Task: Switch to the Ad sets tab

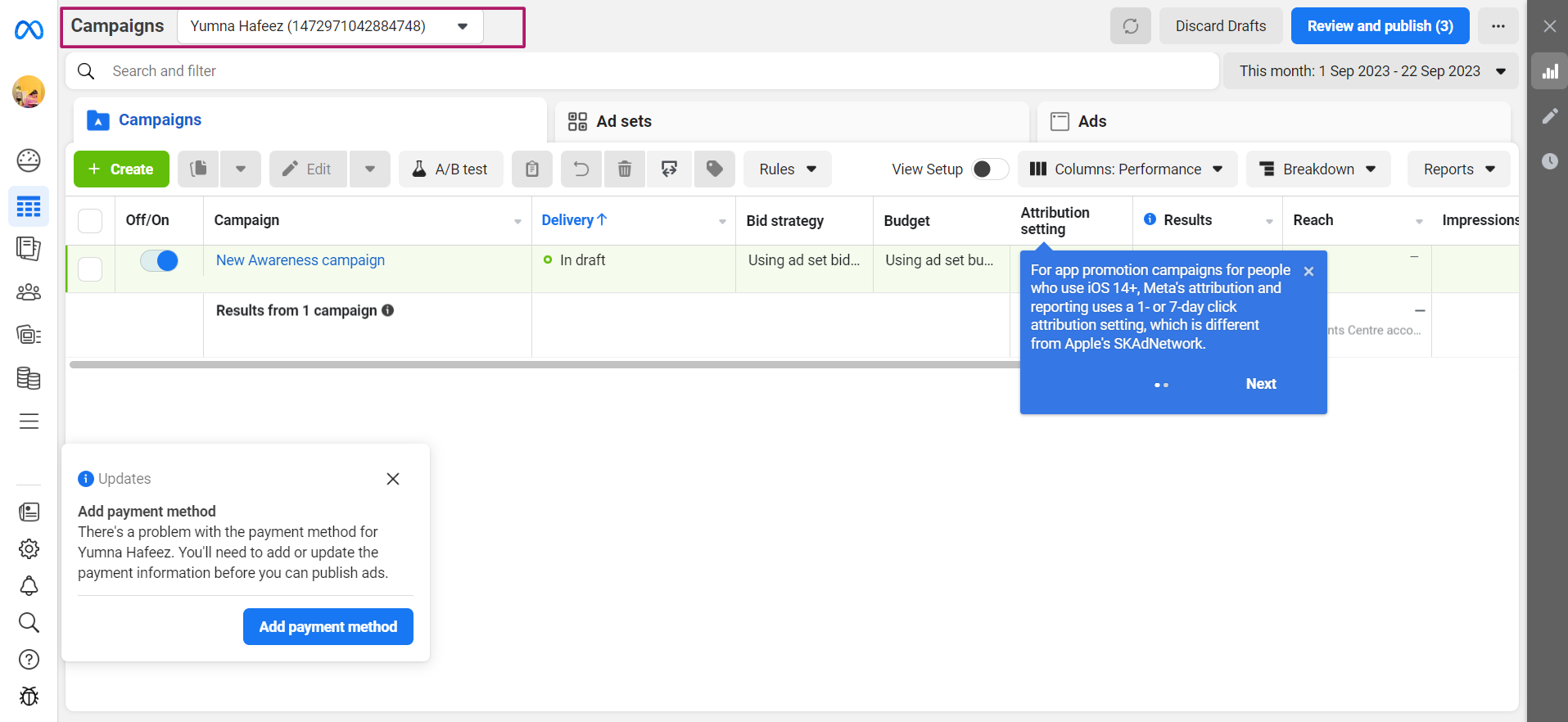Action: point(623,122)
